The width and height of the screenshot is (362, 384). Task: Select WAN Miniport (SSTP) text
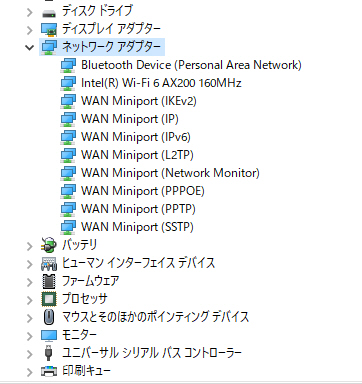tap(137, 227)
